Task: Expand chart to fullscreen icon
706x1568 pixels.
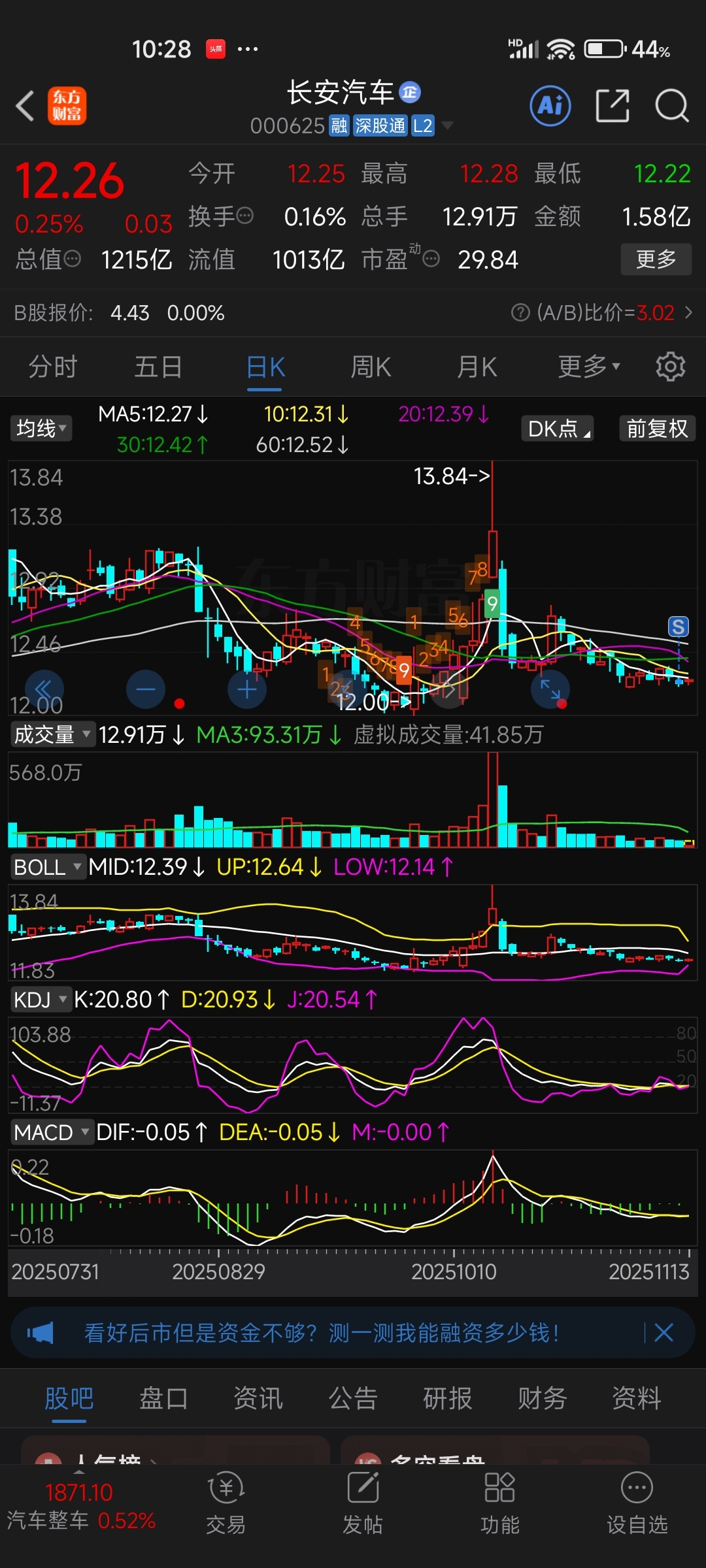Action: pyautogui.click(x=550, y=689)
